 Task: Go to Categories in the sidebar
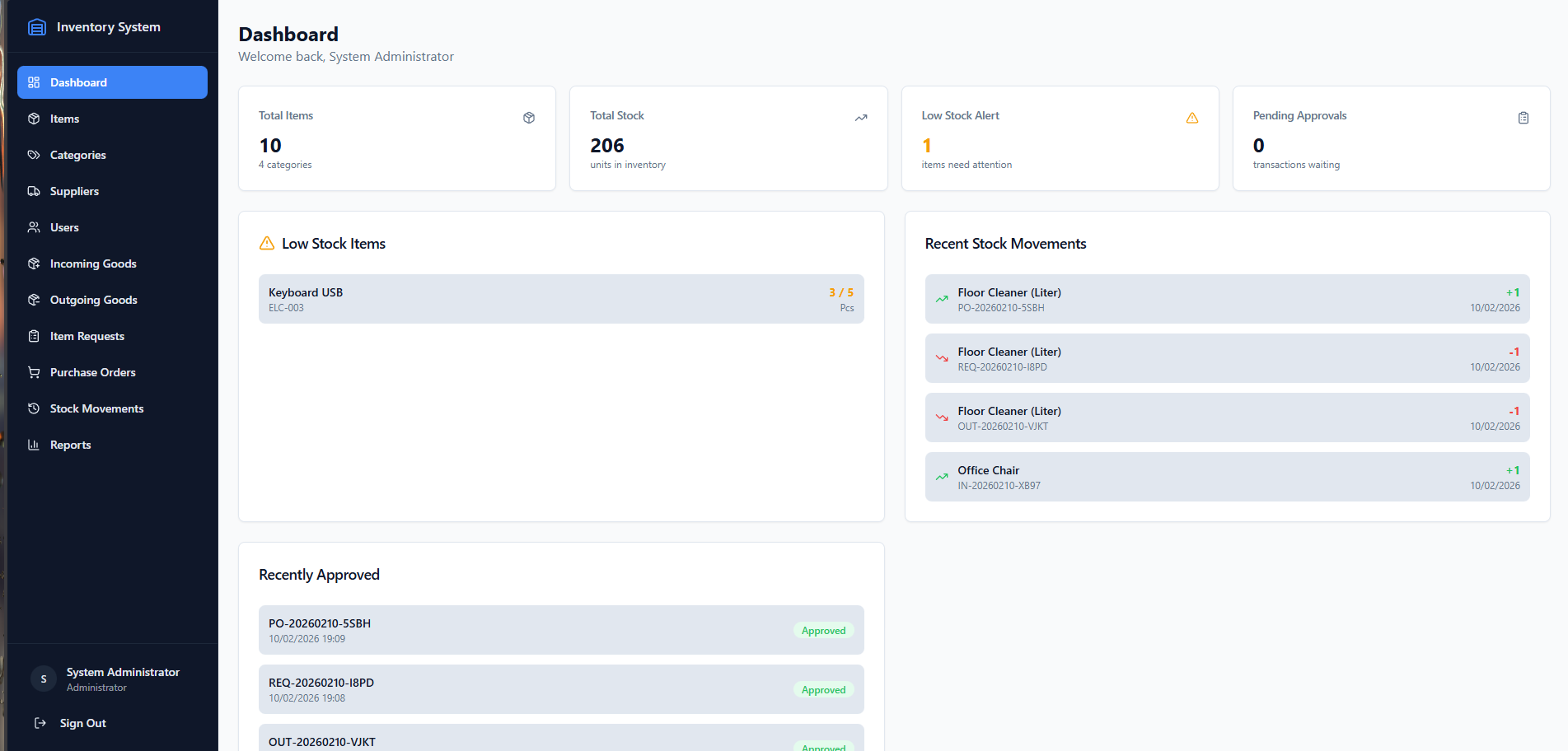[77, 155]
